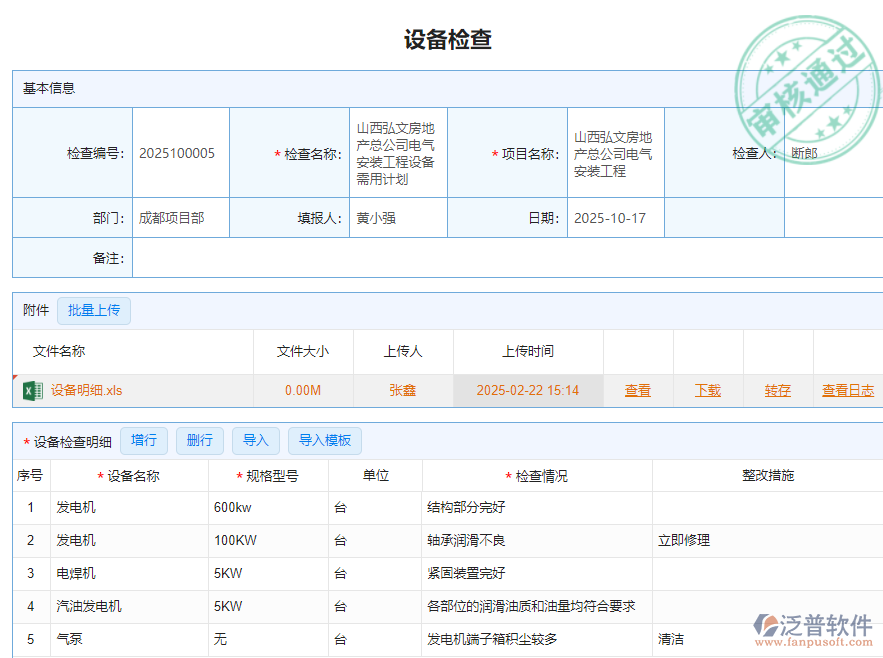Viewport: 883px width, 658px height.
Task: Click the 删行 button to delete row
Action: tap(199, 440)
